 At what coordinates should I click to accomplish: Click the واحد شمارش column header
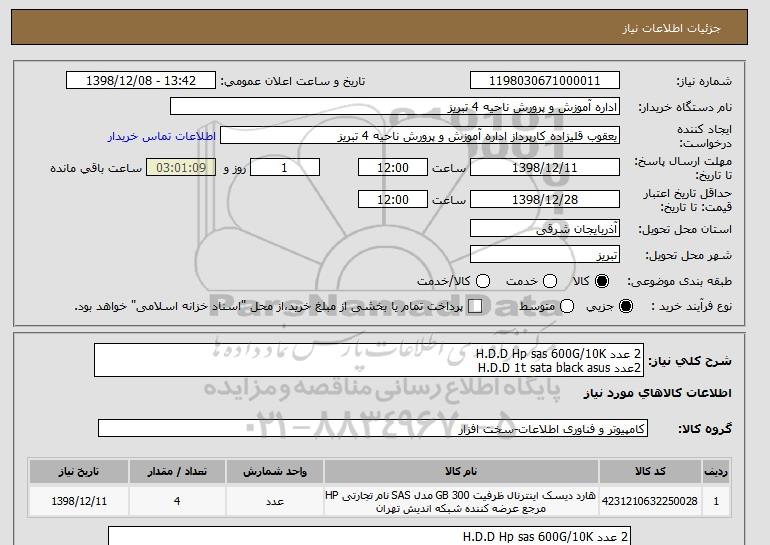(275, 471)
